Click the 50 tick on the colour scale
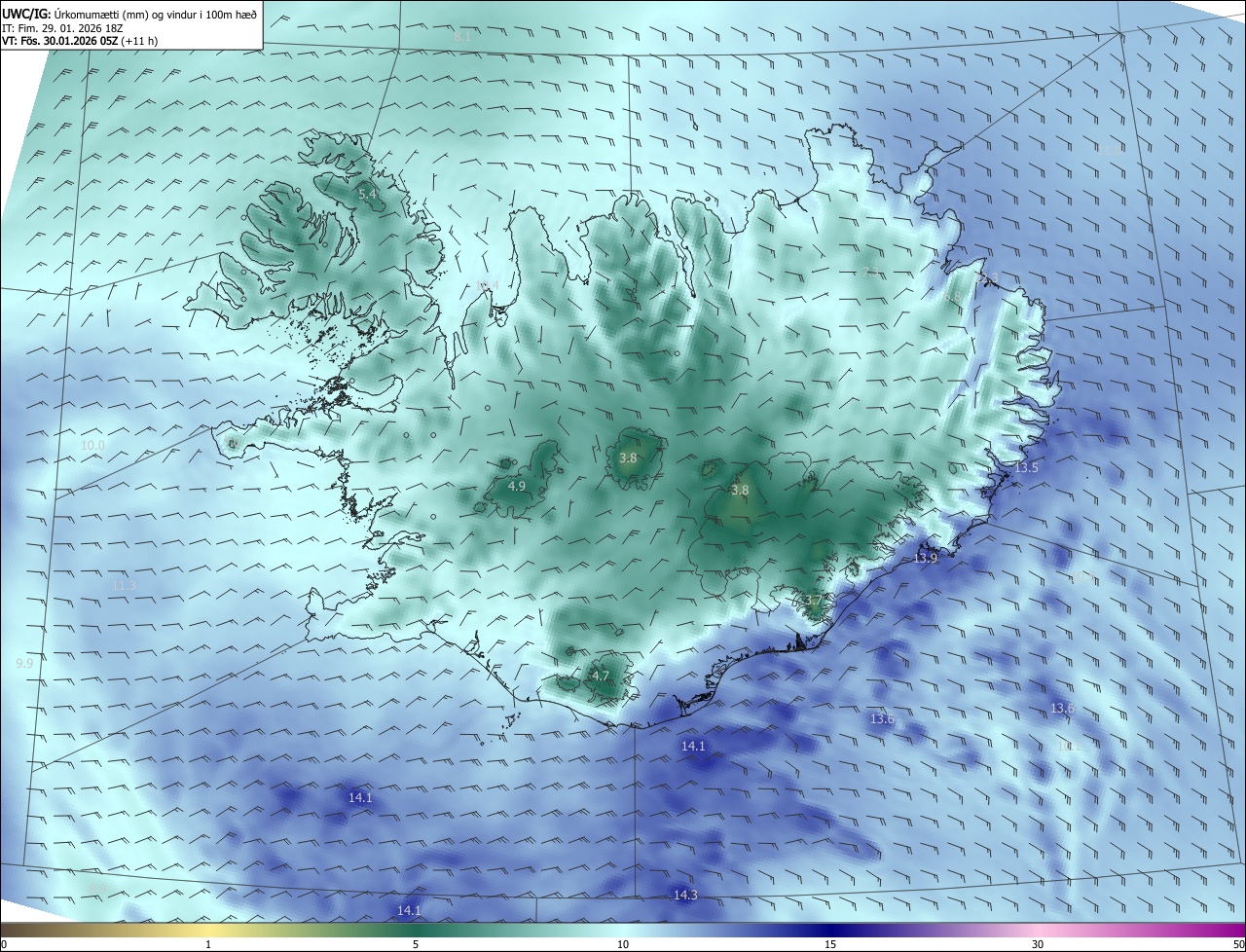 point(1238,944)
